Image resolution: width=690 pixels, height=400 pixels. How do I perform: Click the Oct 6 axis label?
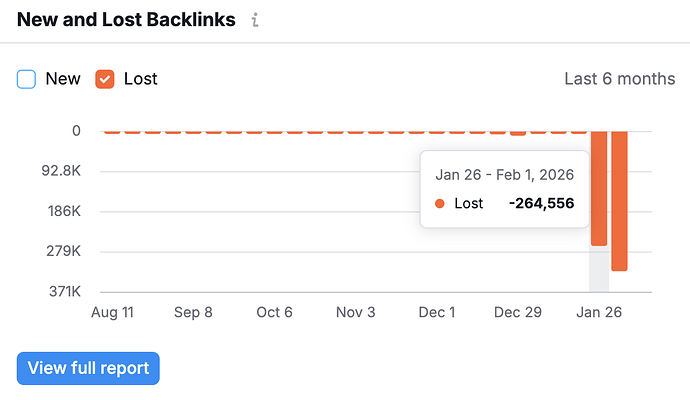274,313
